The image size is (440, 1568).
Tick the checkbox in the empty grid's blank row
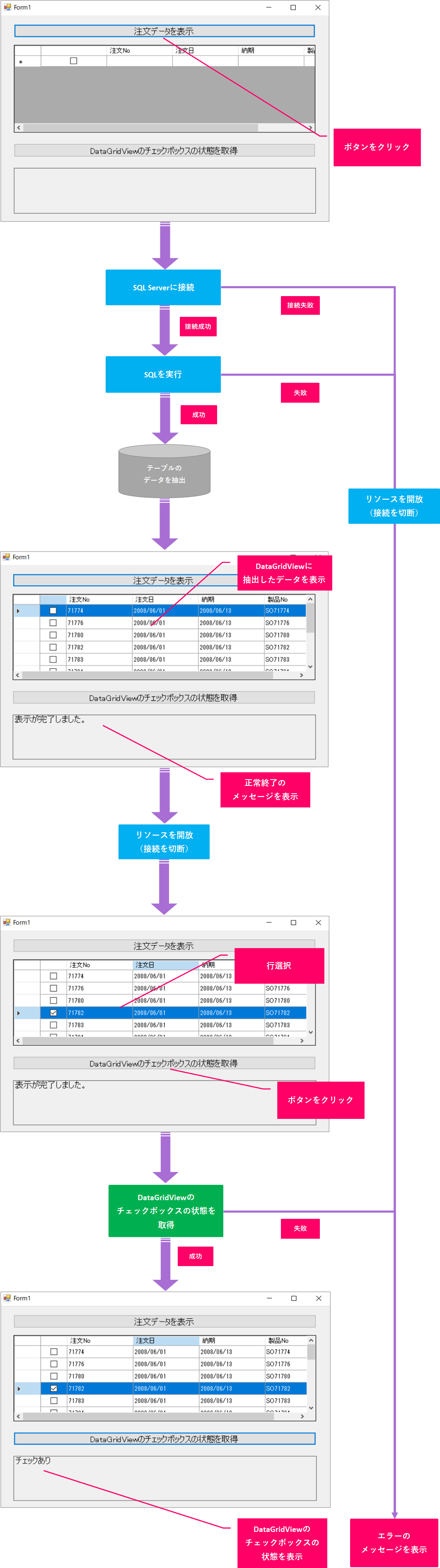coord(73,61)
